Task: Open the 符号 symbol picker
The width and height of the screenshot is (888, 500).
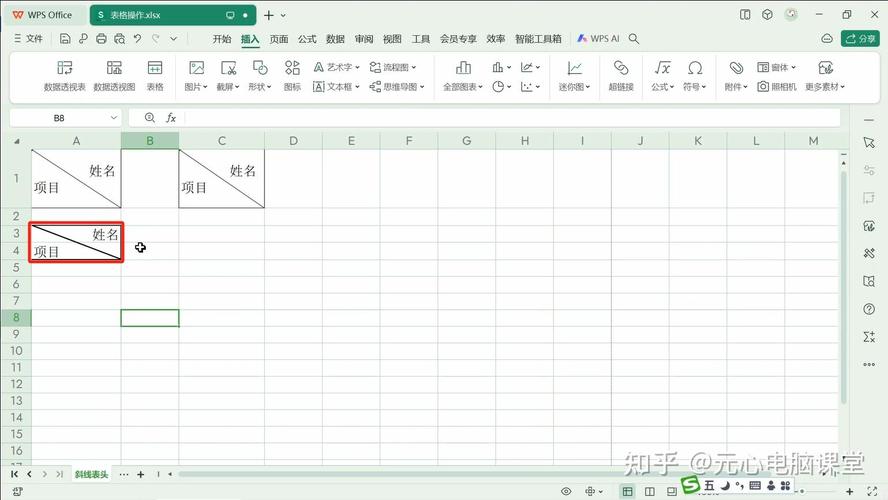Action: pos(694,76)
